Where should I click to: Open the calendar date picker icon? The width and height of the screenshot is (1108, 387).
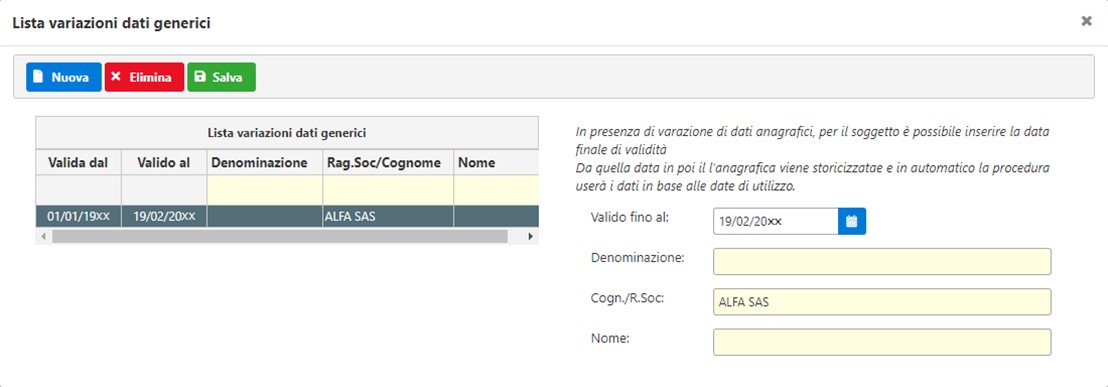pos(851,221)
